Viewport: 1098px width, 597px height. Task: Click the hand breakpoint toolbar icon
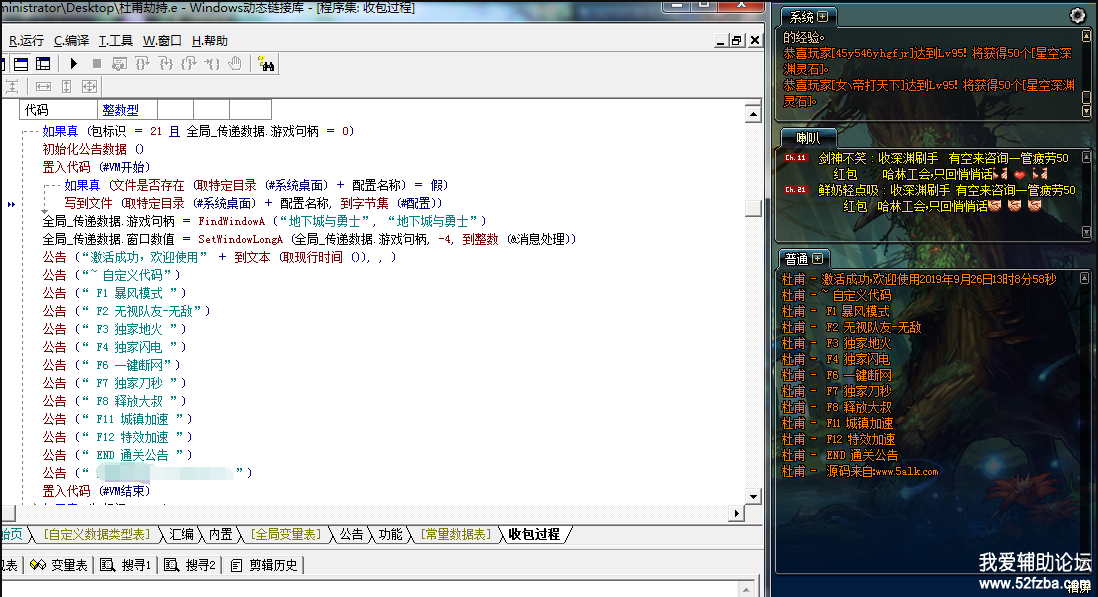235,64
